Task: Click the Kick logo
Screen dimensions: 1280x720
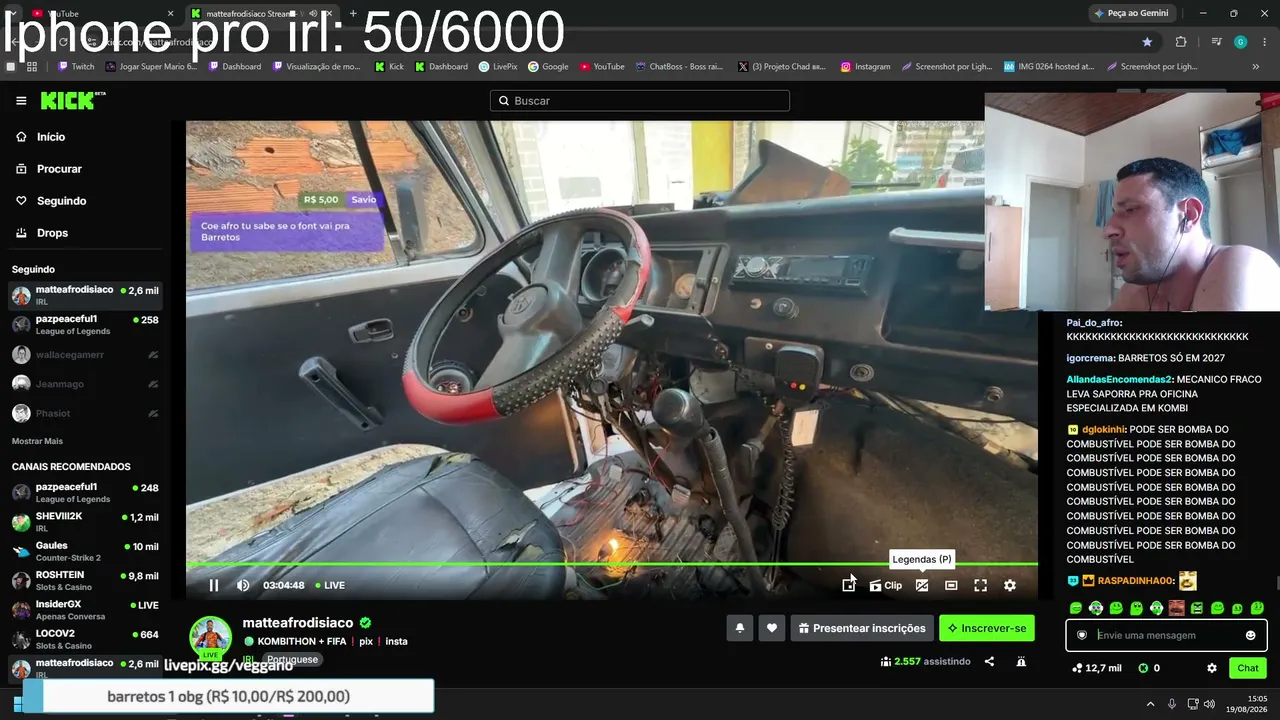Action: [72, 100]
